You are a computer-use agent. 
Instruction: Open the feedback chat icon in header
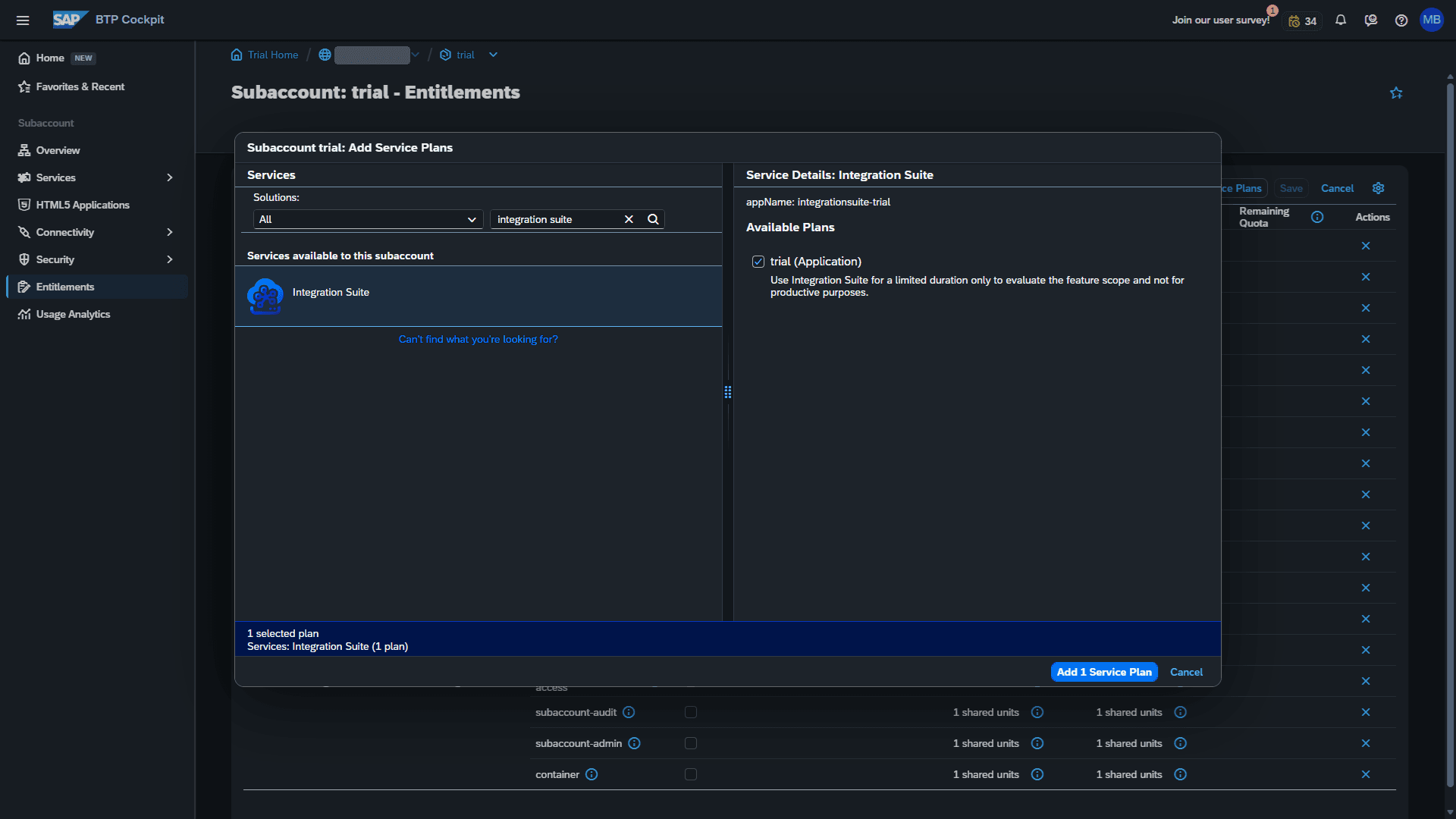[x=1371, y=20]
